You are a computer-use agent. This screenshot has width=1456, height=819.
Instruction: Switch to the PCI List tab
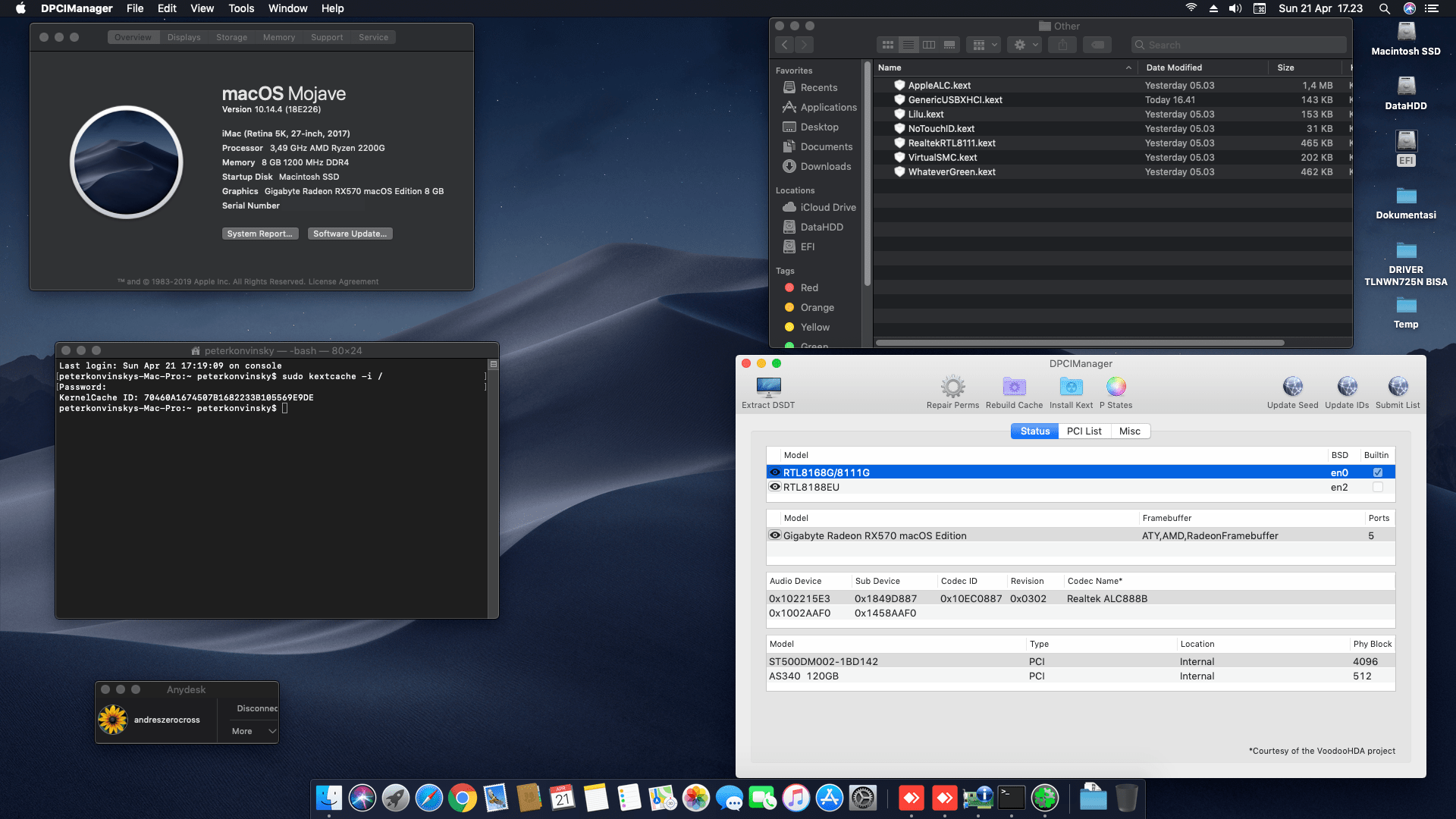tap(1084, 431)
